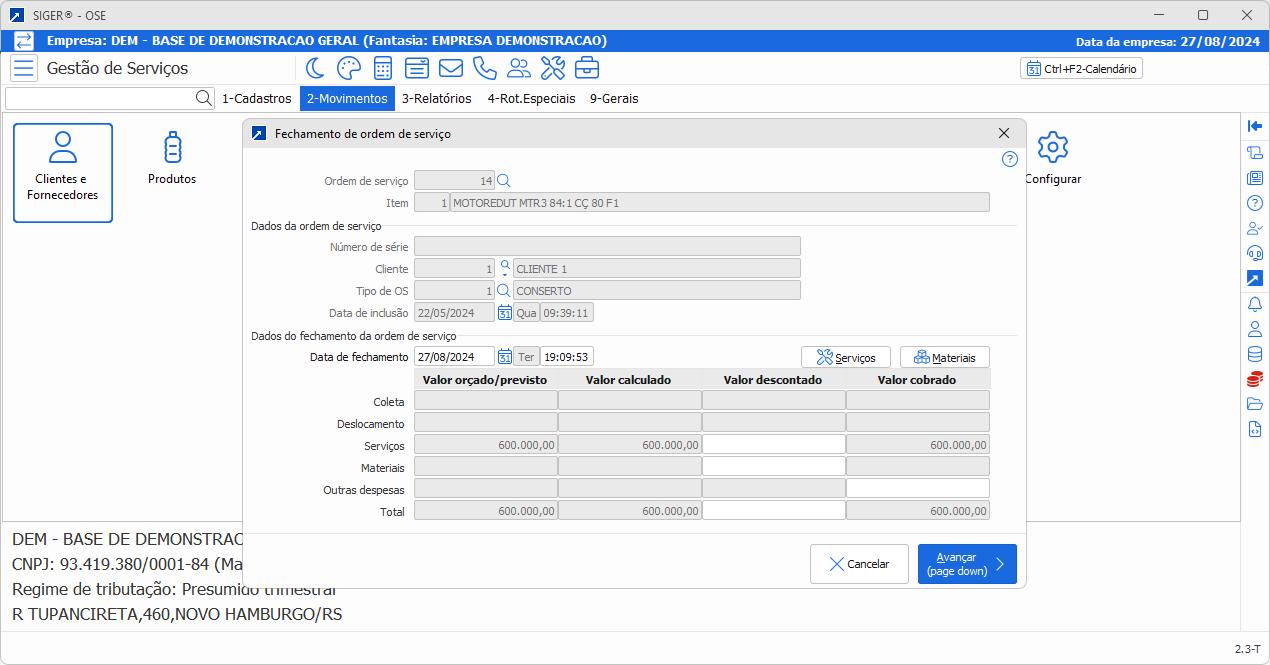Open the wrench and screwdriver tools icon

[552, 68]
